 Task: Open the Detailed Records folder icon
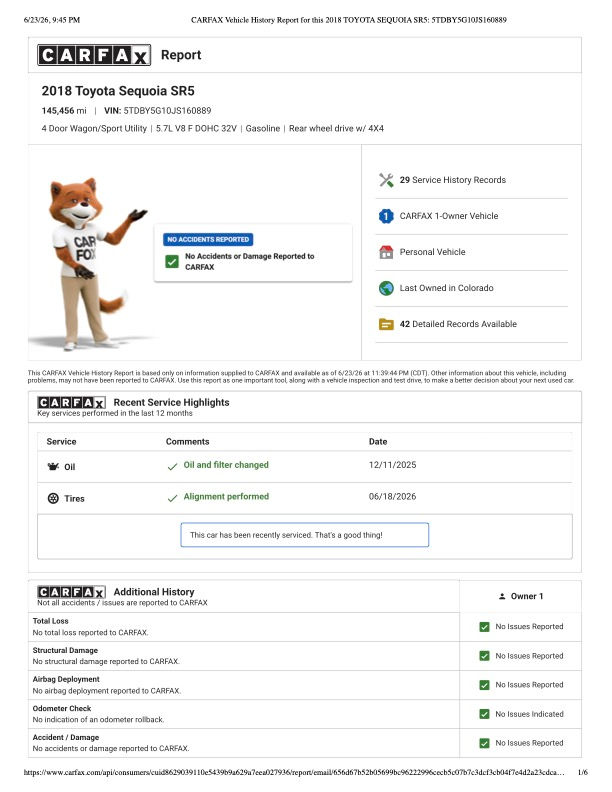pos(386,324)
